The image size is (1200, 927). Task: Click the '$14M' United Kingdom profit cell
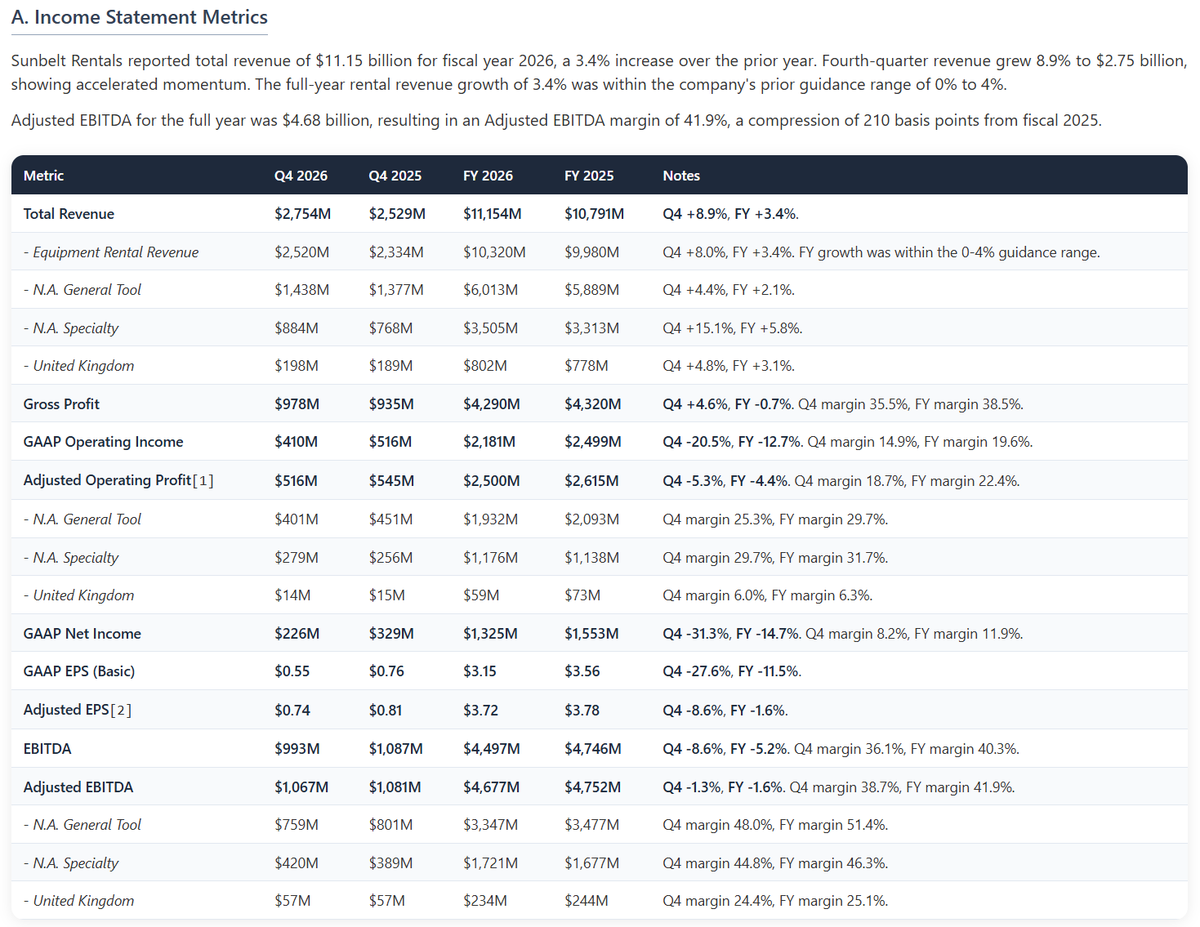click(292, 596)
